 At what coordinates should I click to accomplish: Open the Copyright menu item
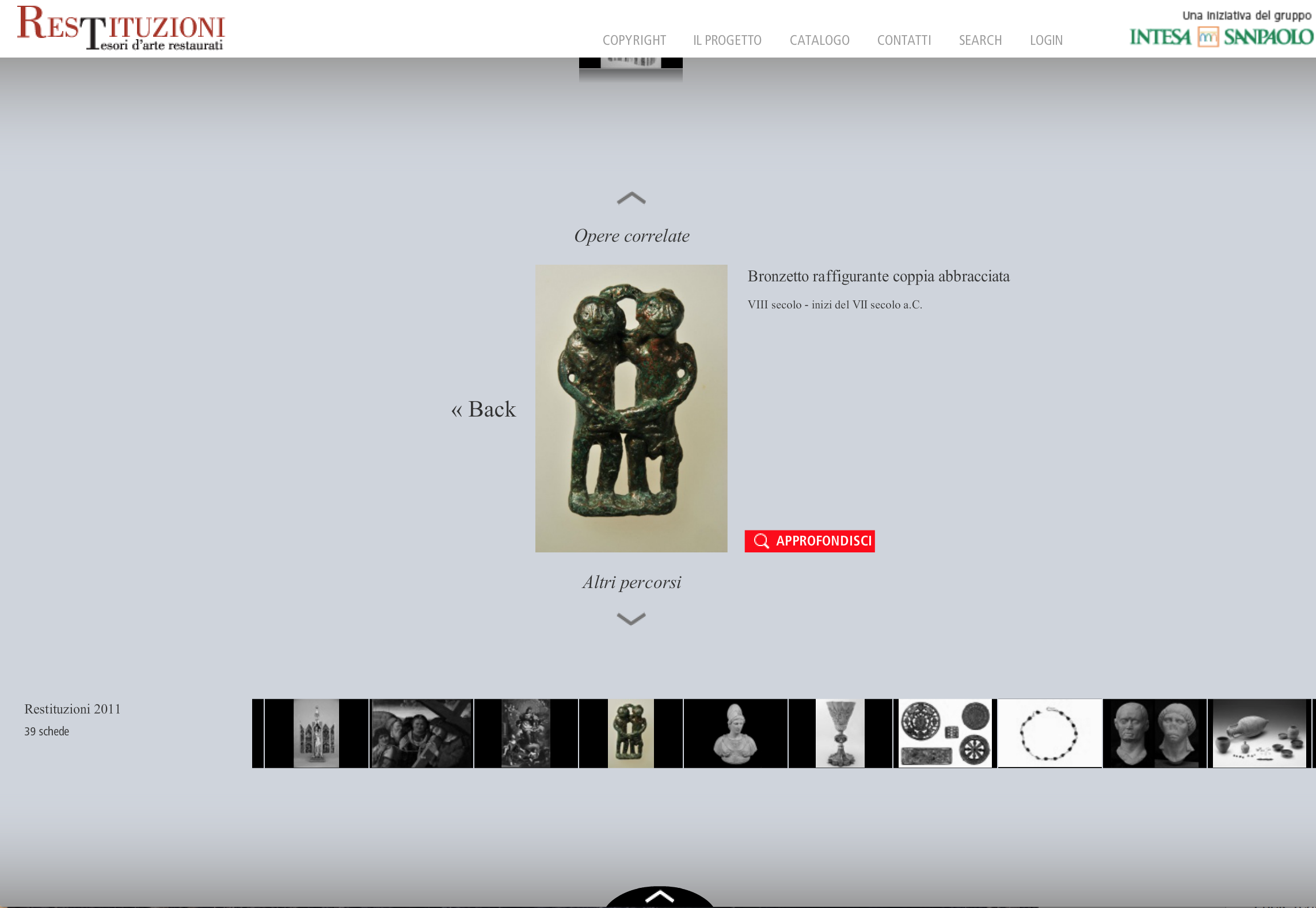tap(634, 40)
